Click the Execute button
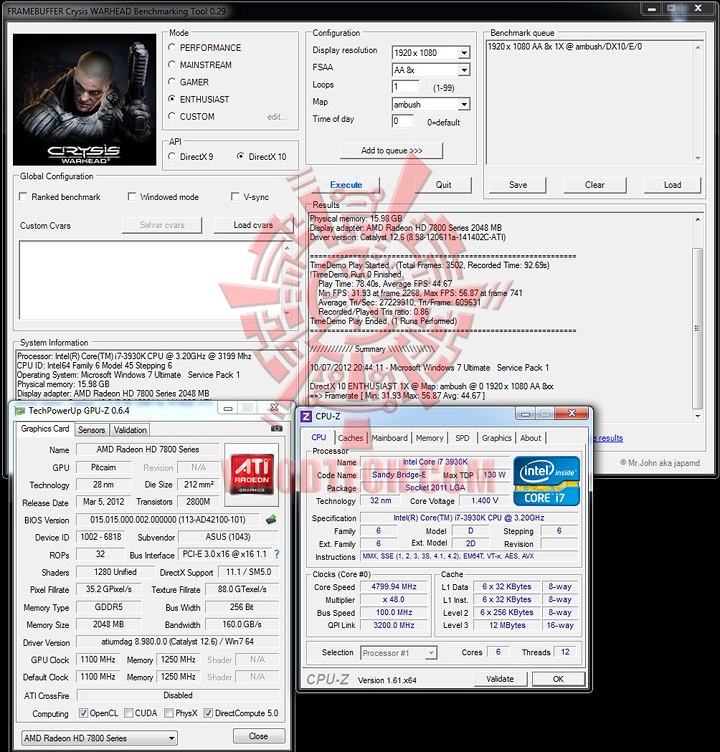The height and width of the screenshot is (752, 720). pos(346,185)
